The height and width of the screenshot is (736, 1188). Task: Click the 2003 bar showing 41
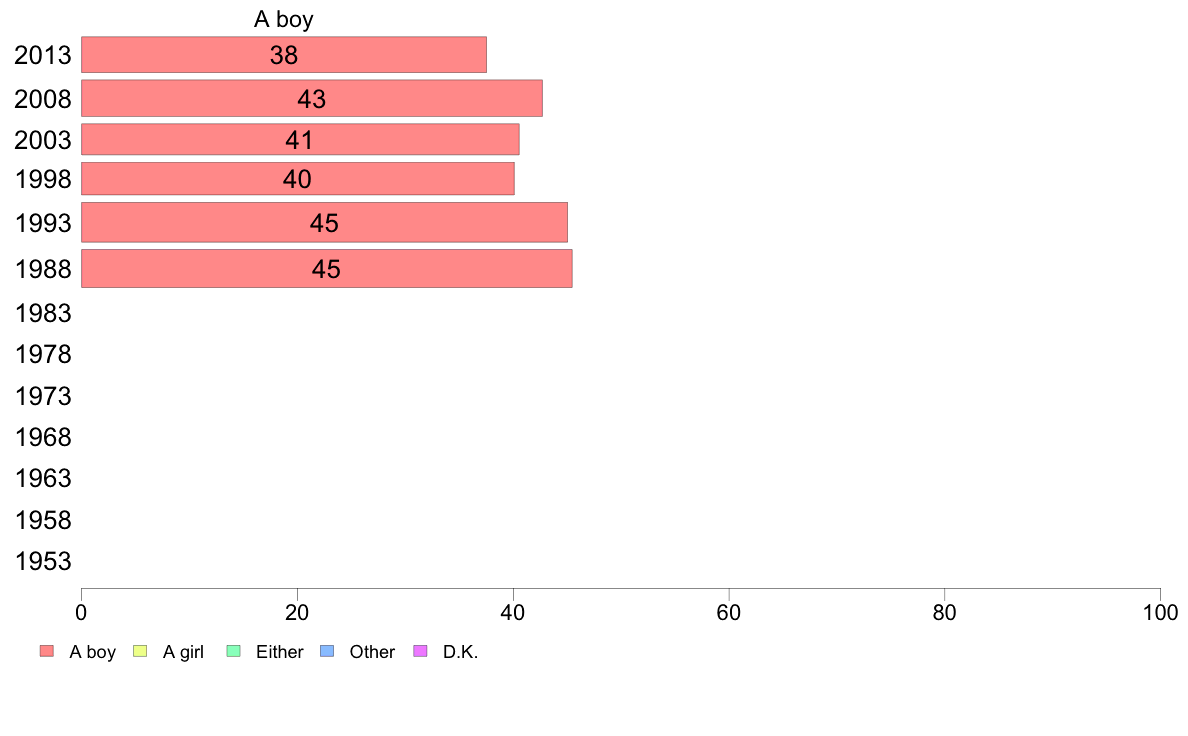coord(299,139)
